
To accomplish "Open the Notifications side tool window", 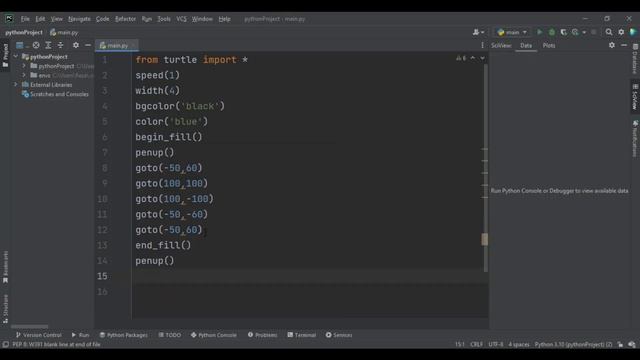I will (x=635, y=139).
